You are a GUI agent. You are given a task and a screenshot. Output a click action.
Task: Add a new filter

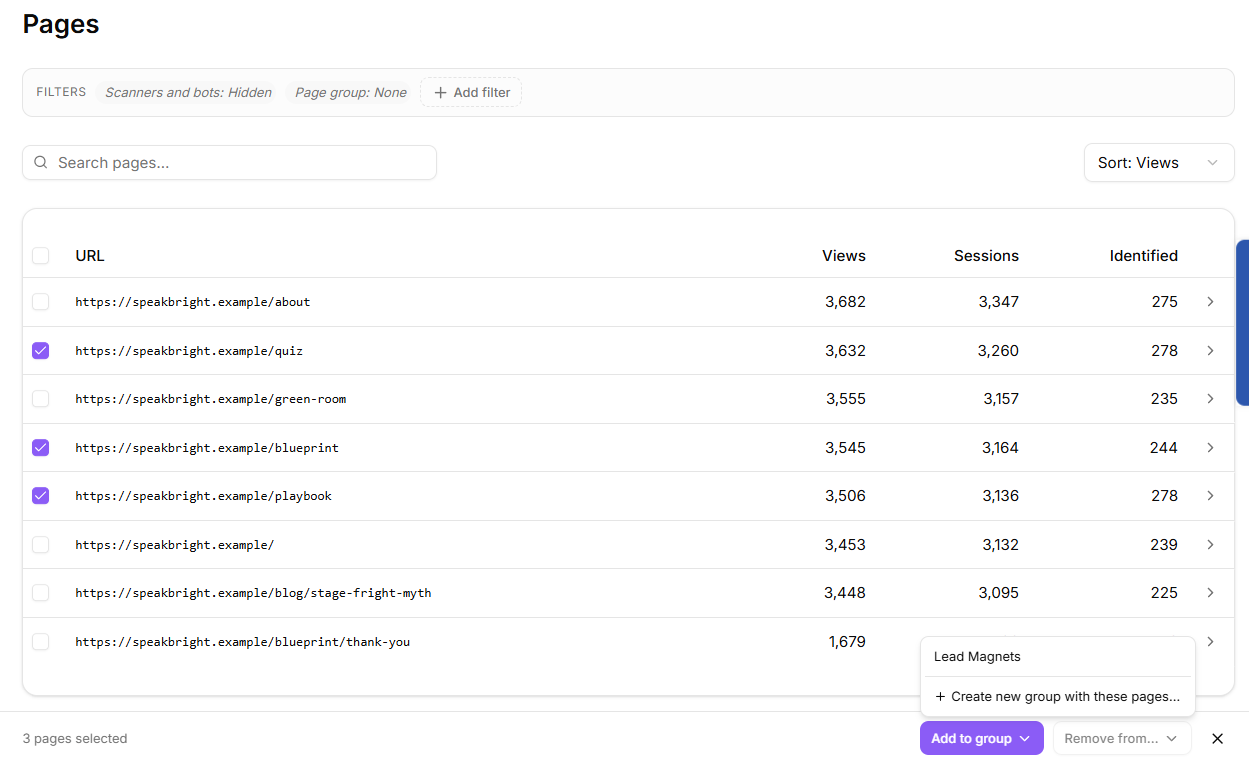pyautogui.click(x=471, y=93)
